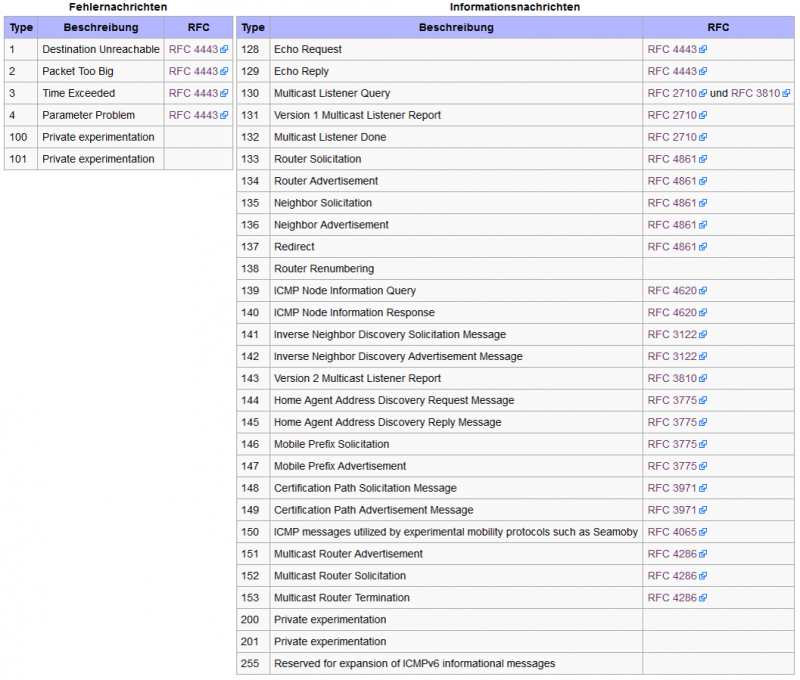Open RFC 3971 link for Certification Path Advertisement
The image size is (800, 680).
point(677,510)
